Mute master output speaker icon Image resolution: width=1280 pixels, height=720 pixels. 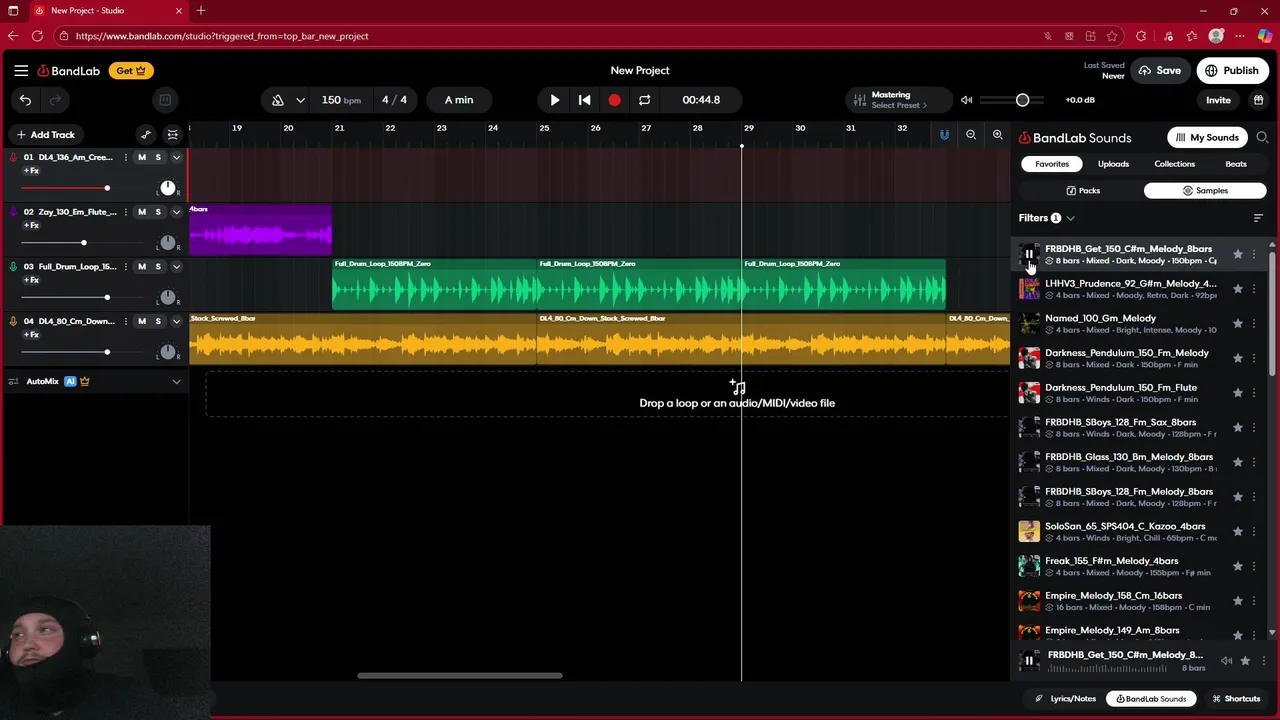(x=966, y=100)
